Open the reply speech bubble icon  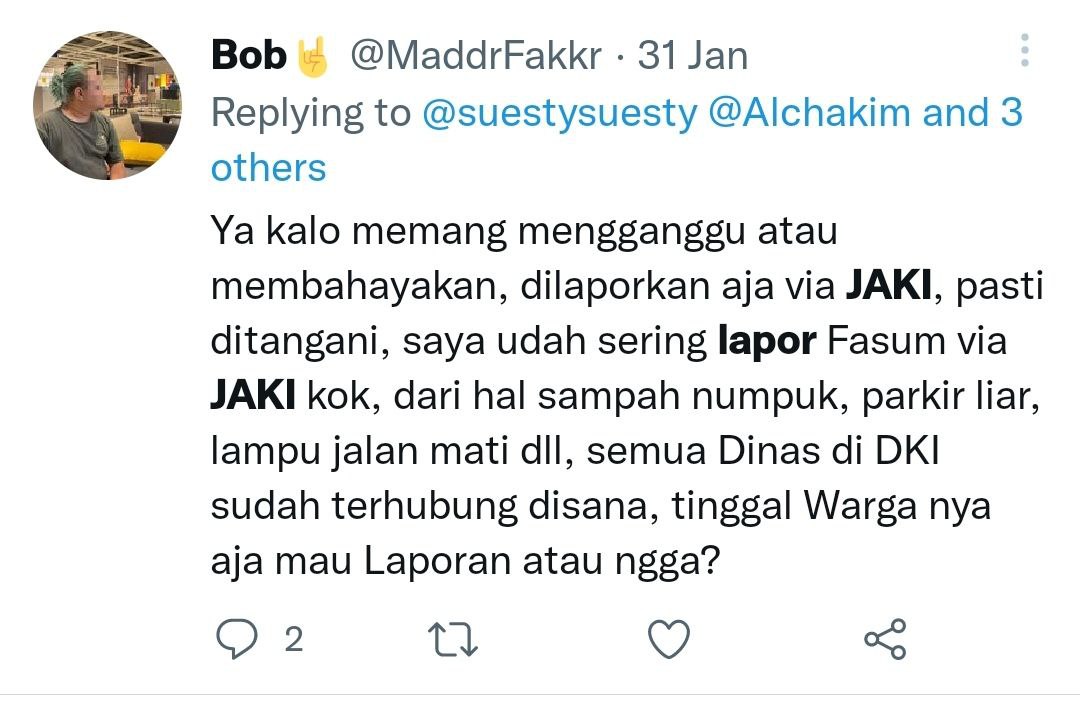click(x=237, y=639)
